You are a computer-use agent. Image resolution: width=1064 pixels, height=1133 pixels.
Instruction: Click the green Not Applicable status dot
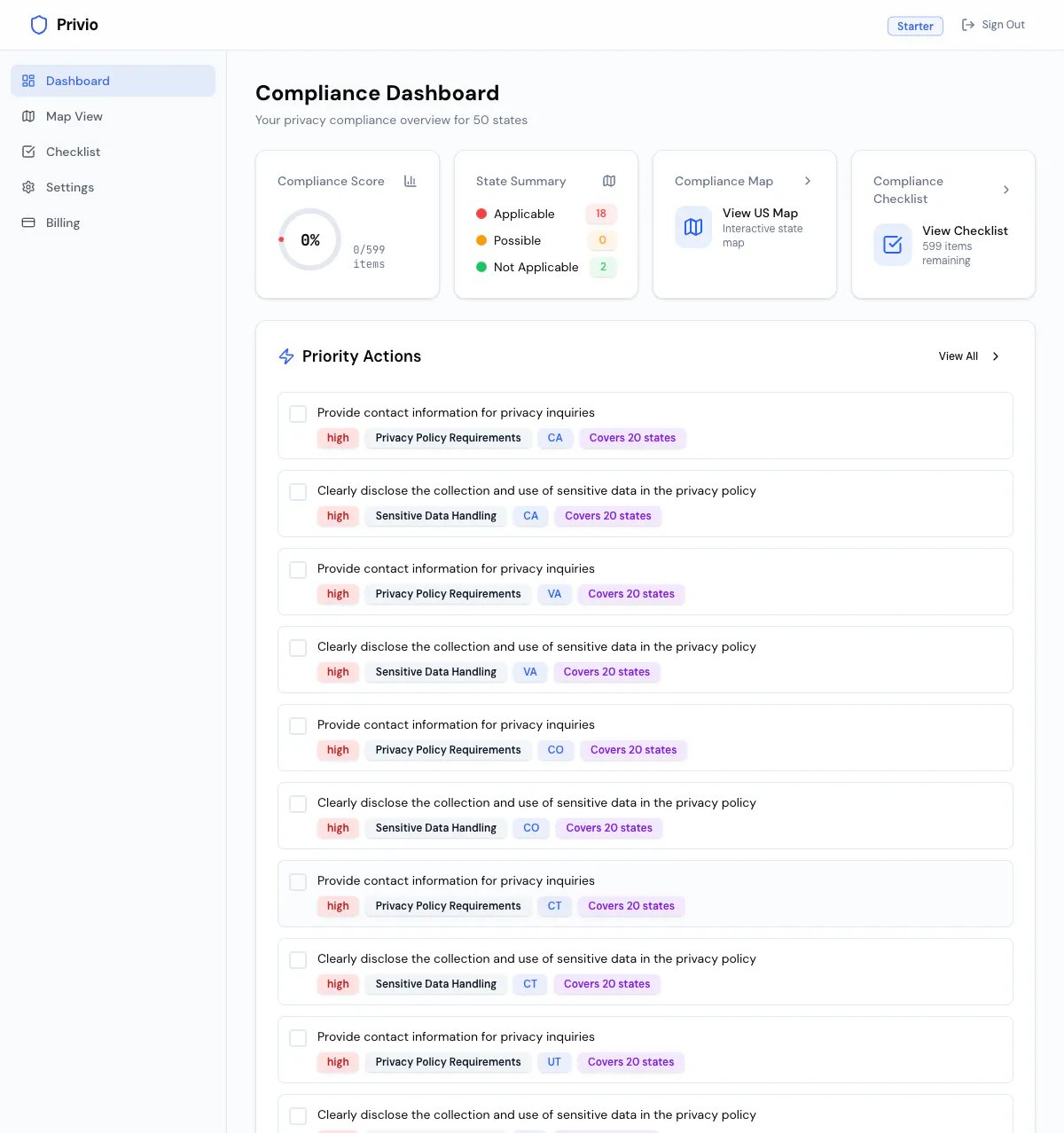(x=481, y=267)
